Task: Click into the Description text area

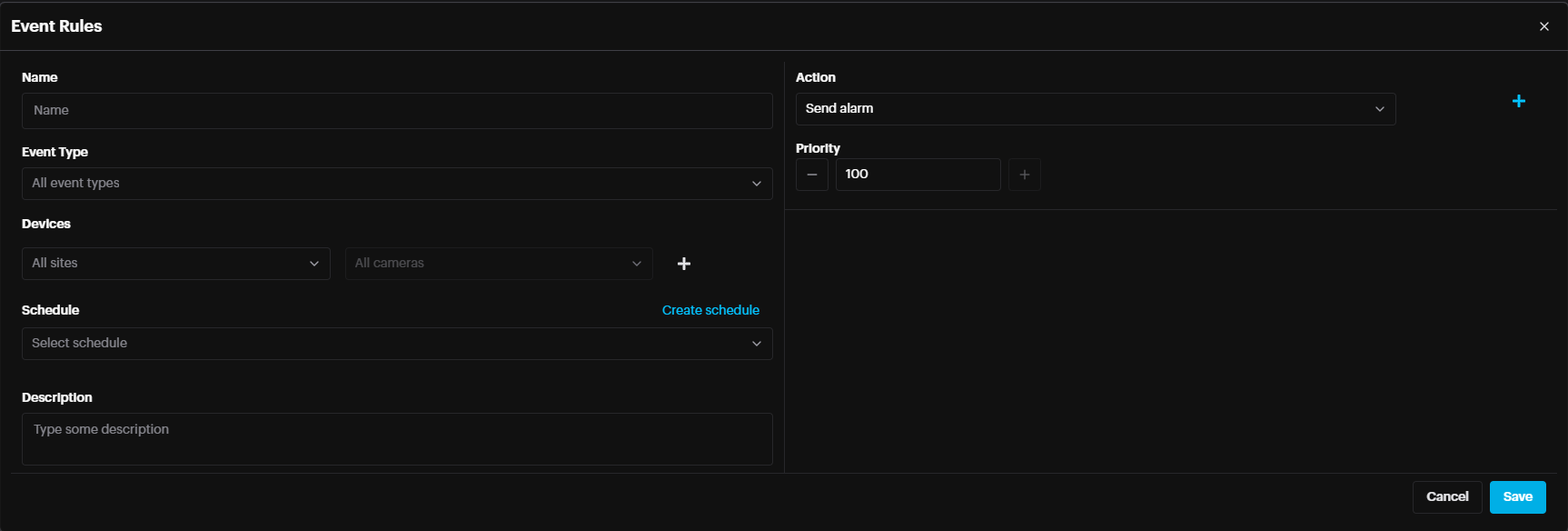Action: [x=397, y=439]
